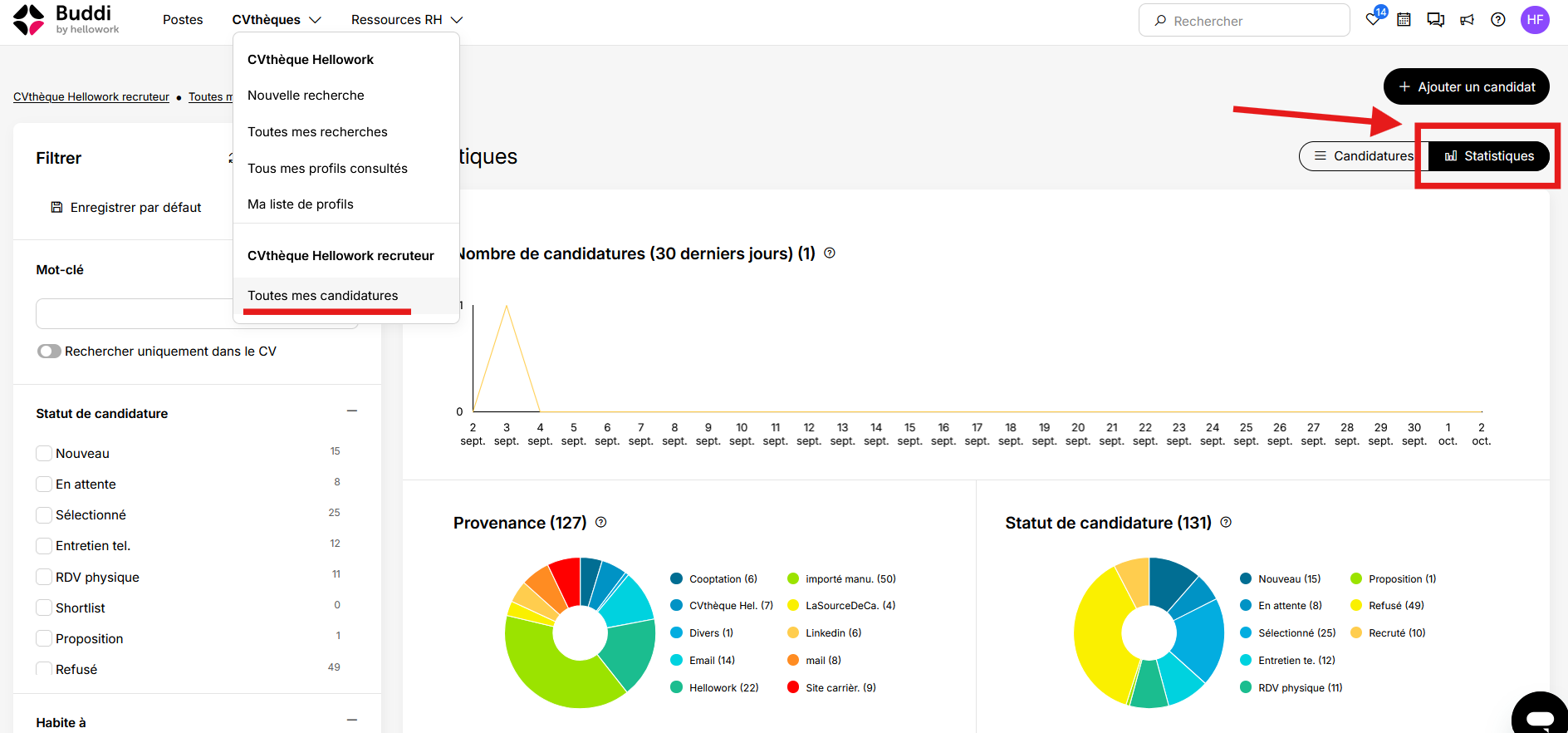
Task: Open the HF user profile avatar
Action: [x=1535, y=20]
